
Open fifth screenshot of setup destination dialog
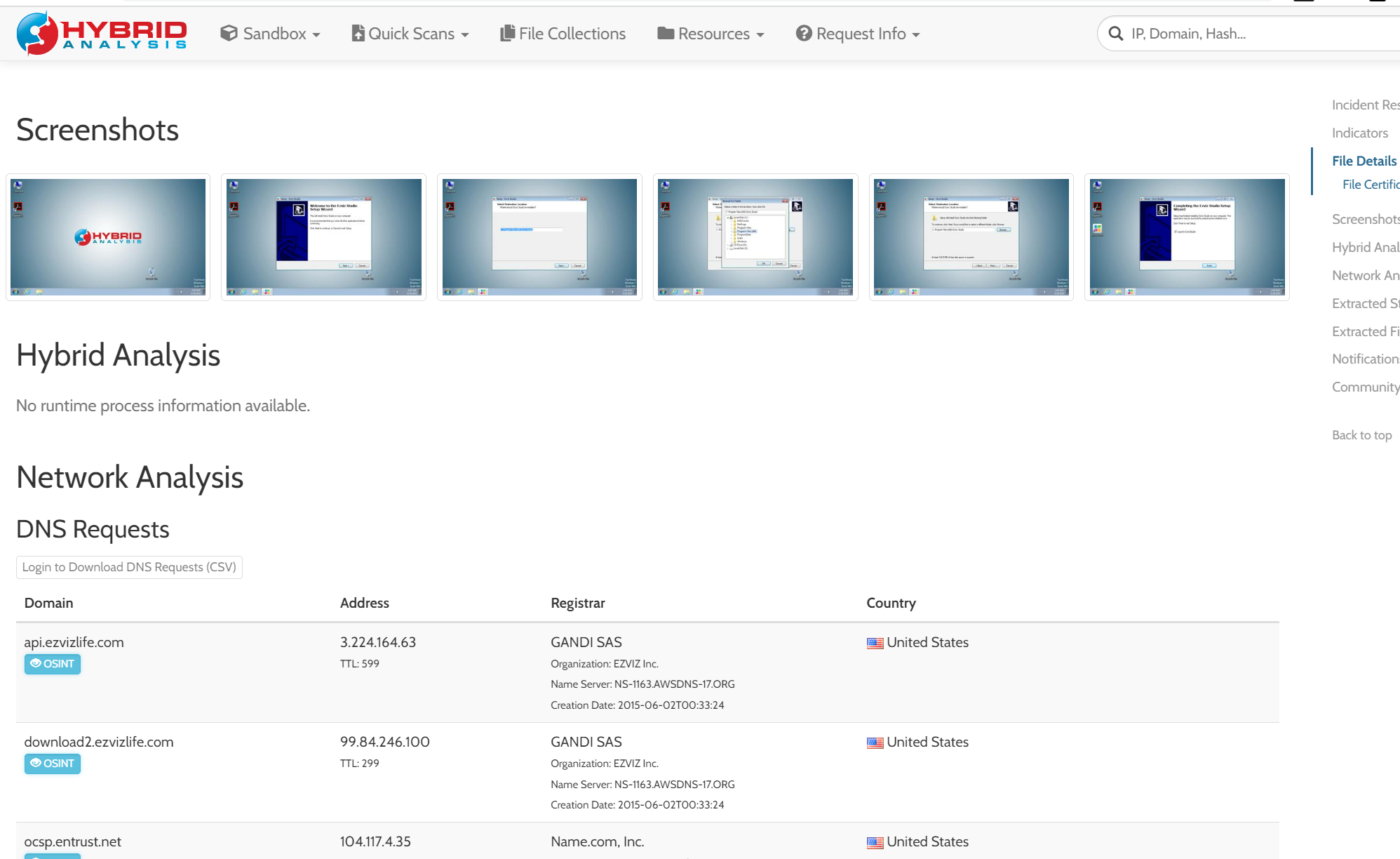click(971, 237)
